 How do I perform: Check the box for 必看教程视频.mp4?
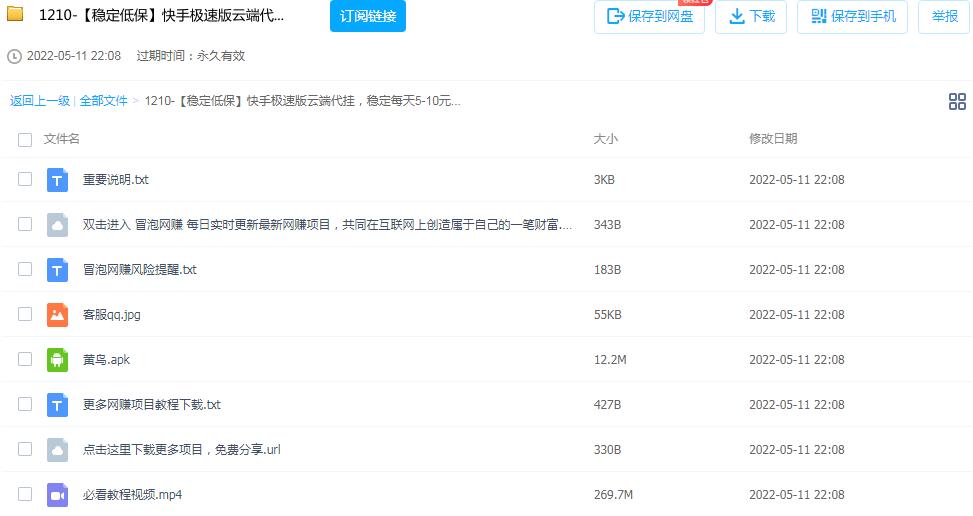[25, 494]
